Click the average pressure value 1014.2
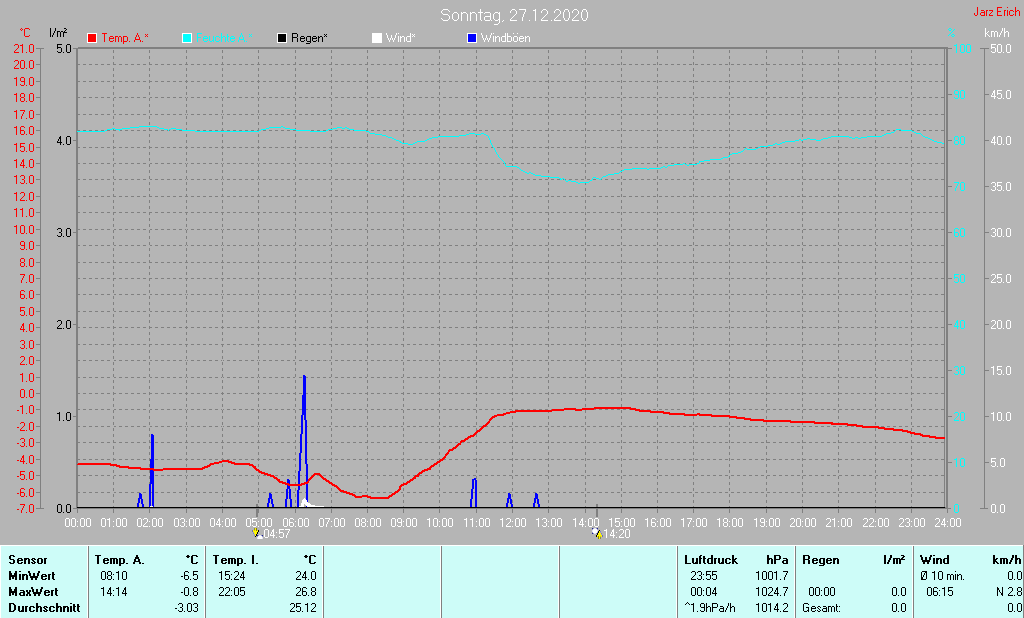The height and width of the screenshot is (618, 1024). pyautogui.click(x=772, y=608)
